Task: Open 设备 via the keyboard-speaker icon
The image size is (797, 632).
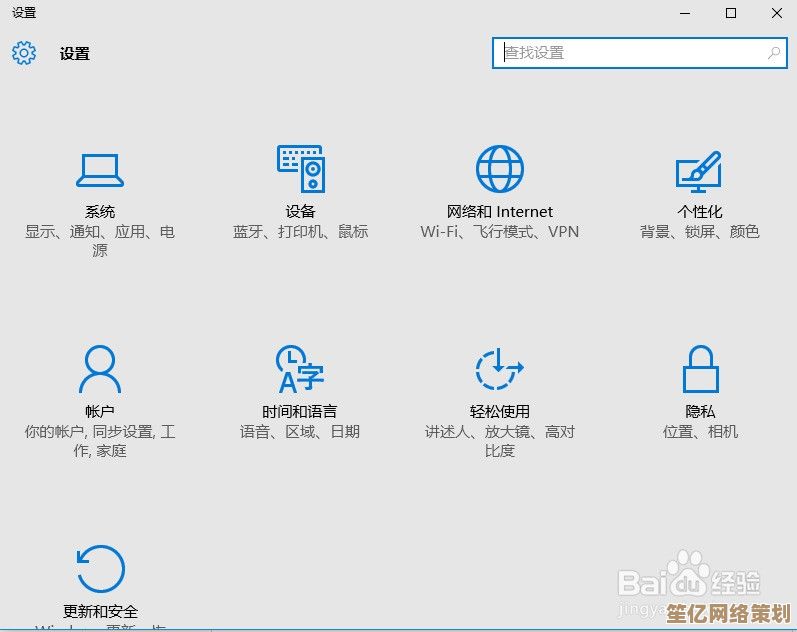Action: tap(300, 169)
